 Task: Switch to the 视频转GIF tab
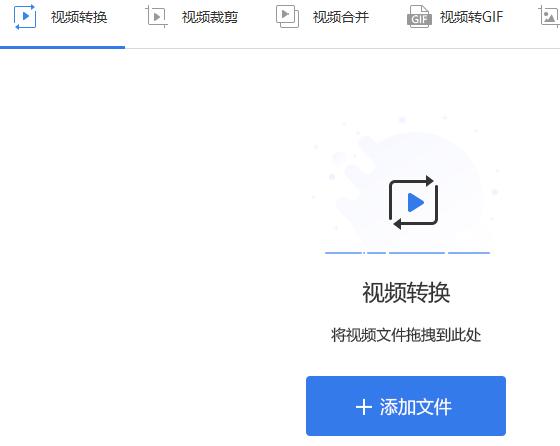471,17
